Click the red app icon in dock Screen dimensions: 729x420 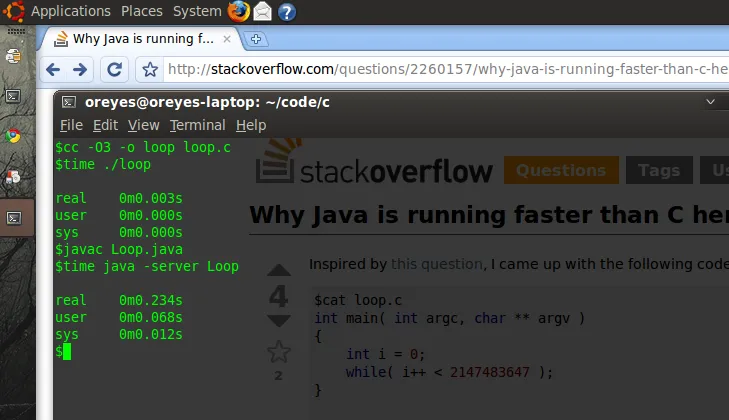click(13, 177)
